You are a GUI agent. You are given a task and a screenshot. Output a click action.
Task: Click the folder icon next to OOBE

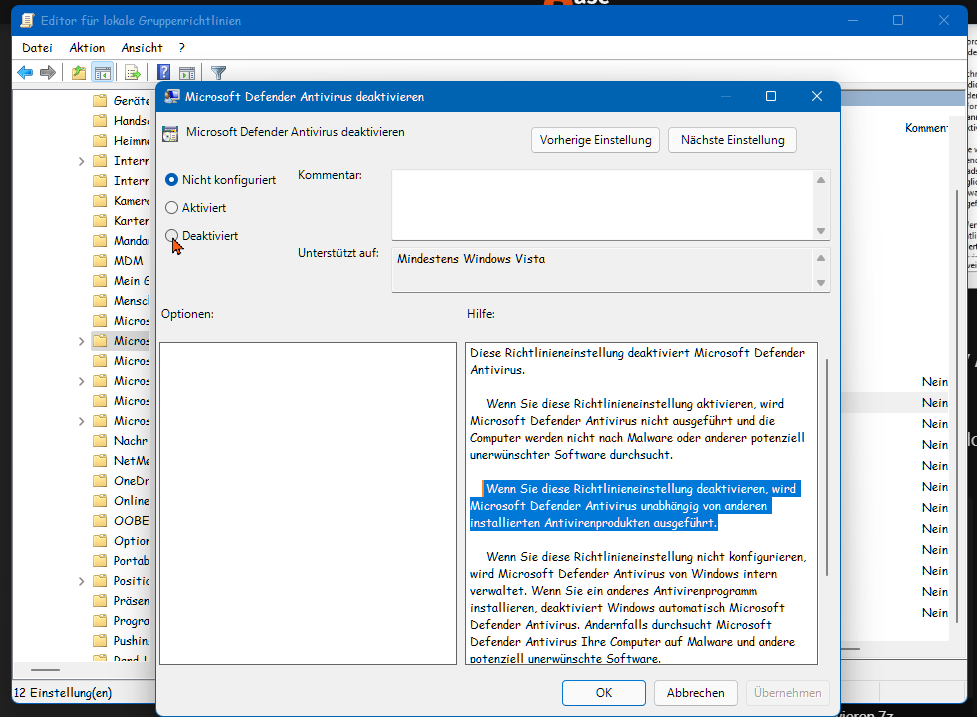coord(100,521)
